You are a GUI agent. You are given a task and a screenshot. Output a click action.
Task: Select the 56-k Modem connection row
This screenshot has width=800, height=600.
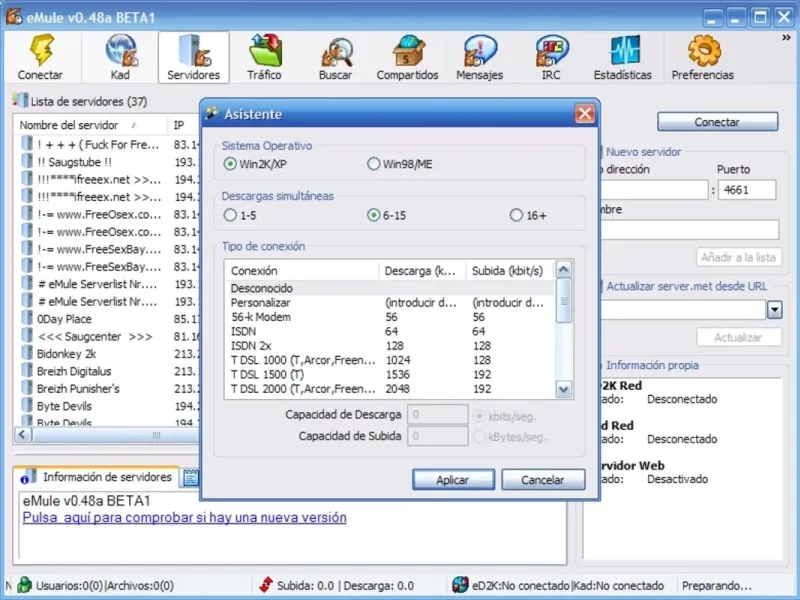pos(390,317)
